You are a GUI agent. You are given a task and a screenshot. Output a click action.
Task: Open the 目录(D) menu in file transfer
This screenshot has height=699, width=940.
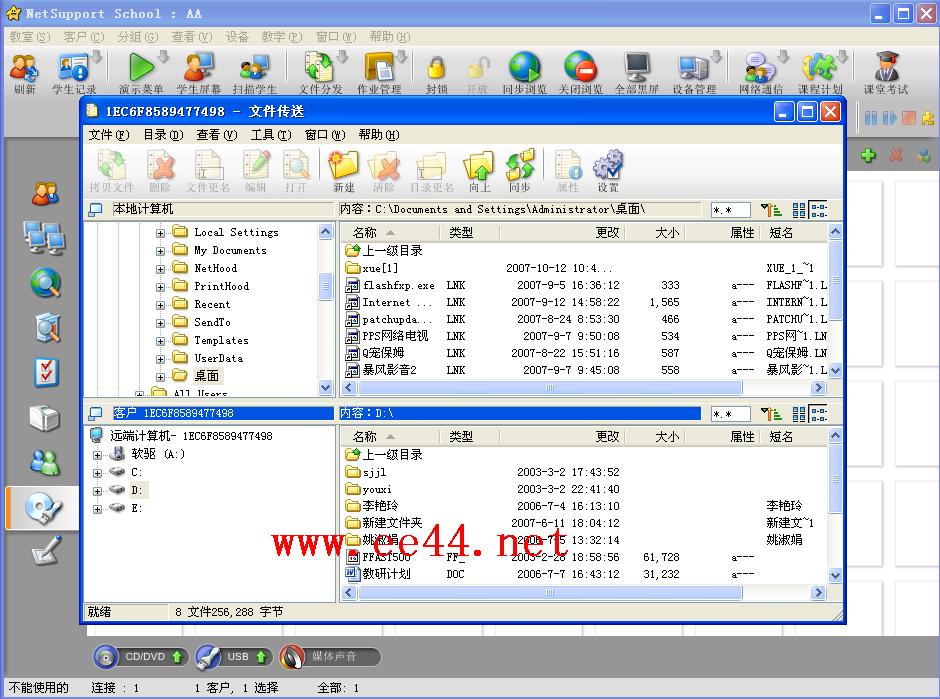(162, 135)
